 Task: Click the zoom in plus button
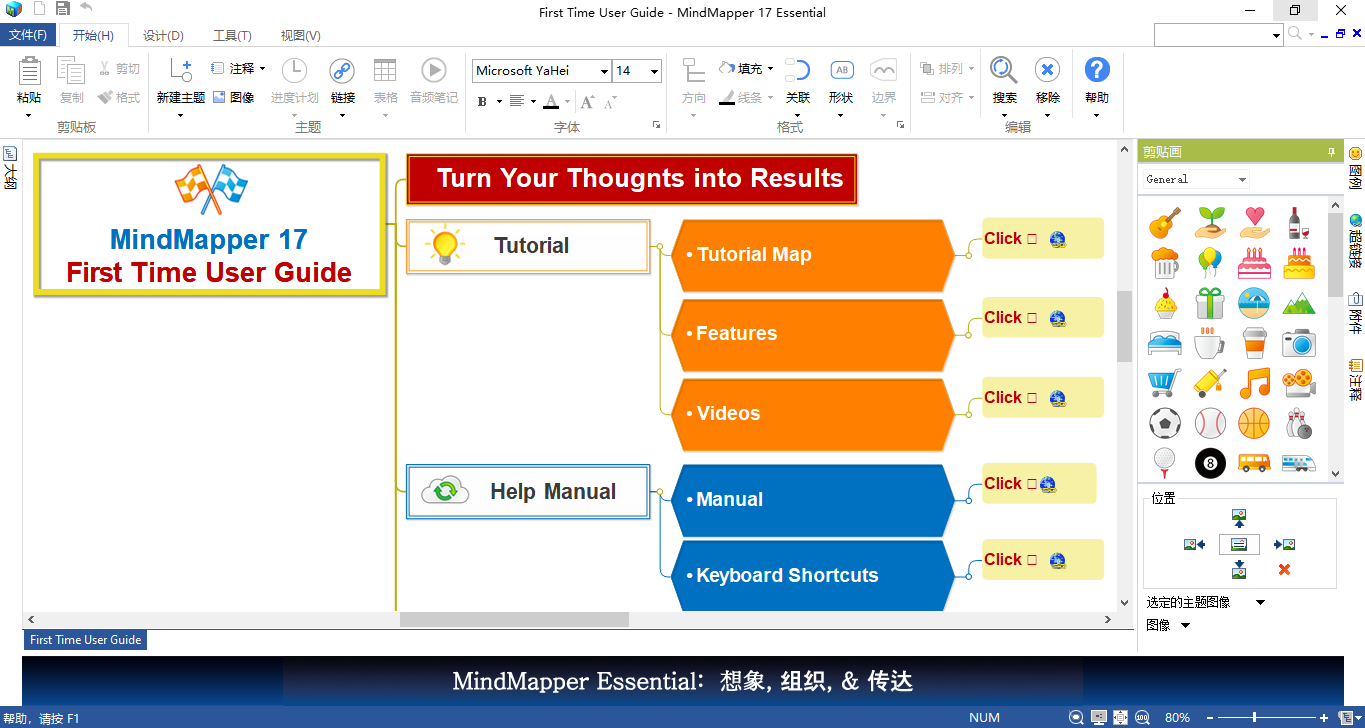(x=1324, y=718)
